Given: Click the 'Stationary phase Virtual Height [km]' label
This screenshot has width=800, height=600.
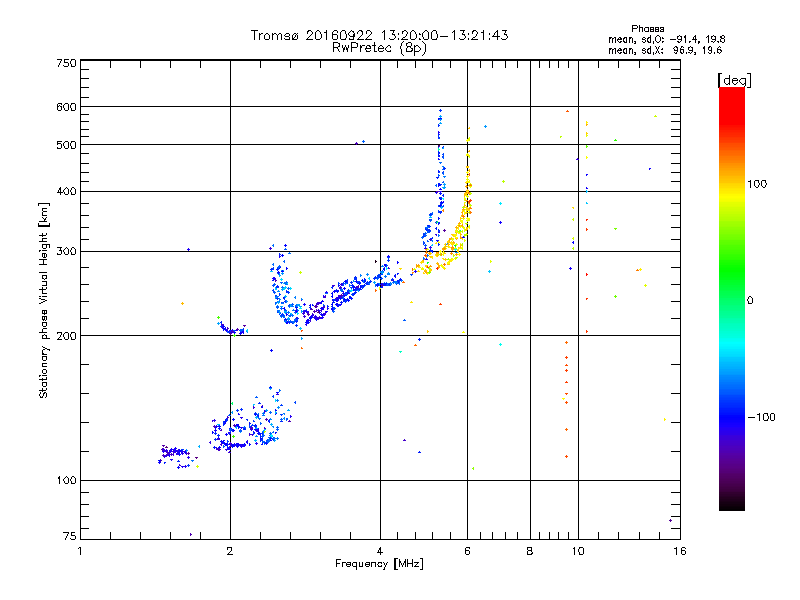Looking at the screenshot, I should (x=44, y=300).
